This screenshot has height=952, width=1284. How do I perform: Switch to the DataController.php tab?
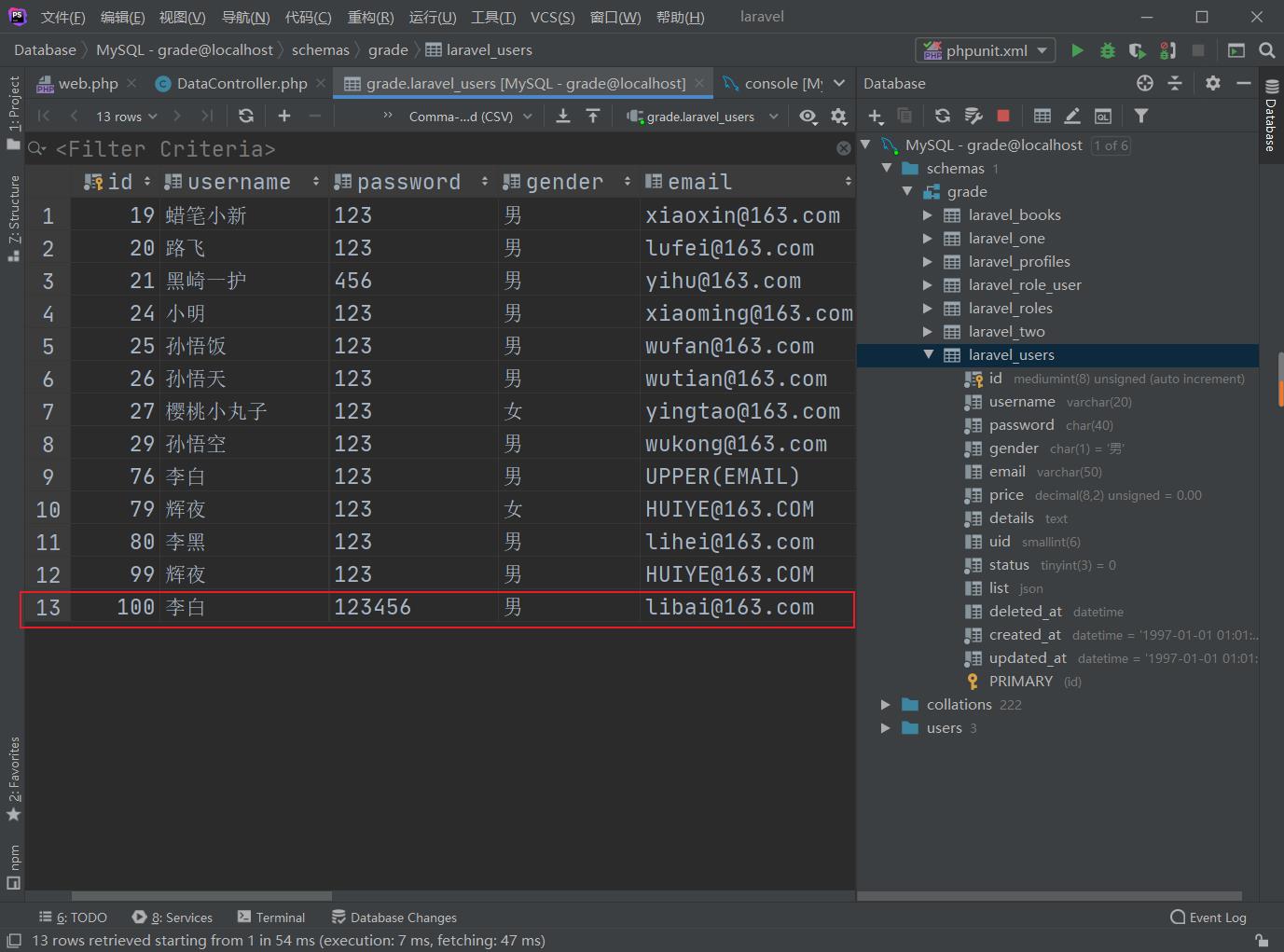point(242,83)
